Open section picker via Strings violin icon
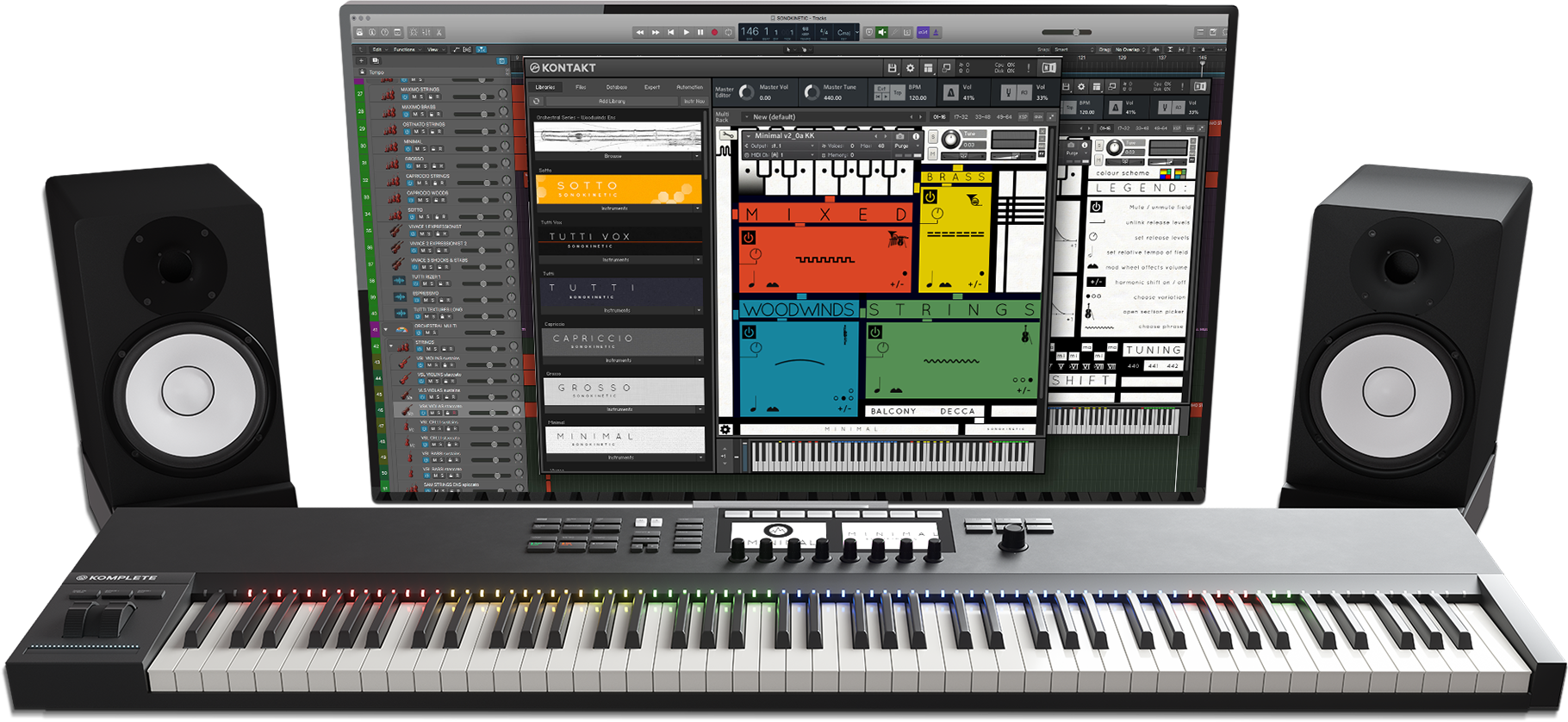The width and height of the screenshot is (1568, 722). [1026, 334]
